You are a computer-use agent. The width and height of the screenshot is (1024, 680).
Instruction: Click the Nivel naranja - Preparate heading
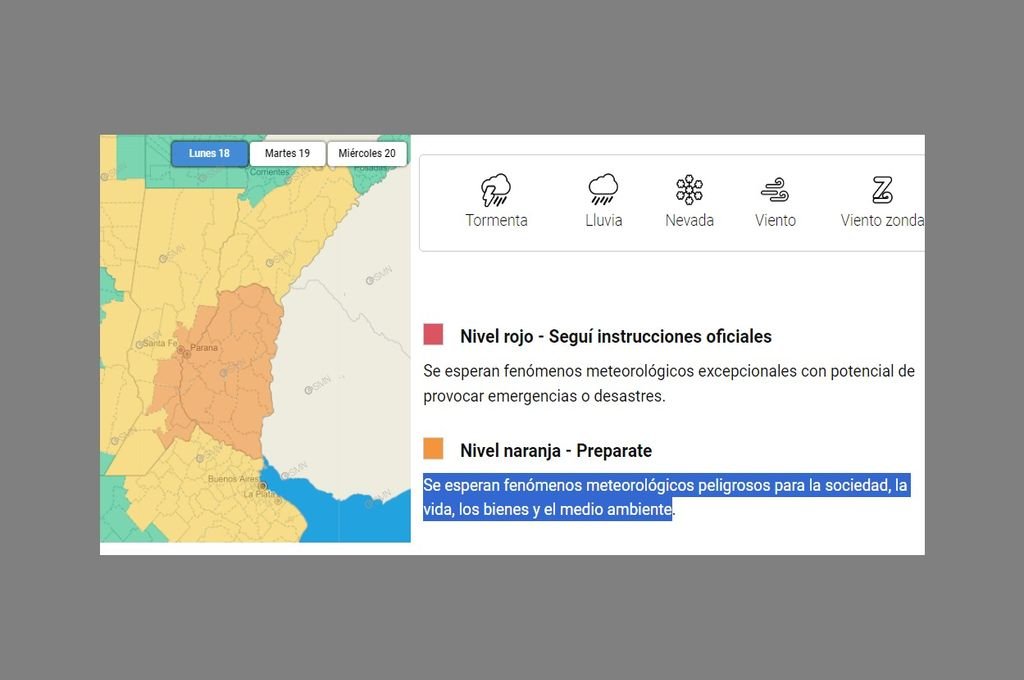point(555,450)
